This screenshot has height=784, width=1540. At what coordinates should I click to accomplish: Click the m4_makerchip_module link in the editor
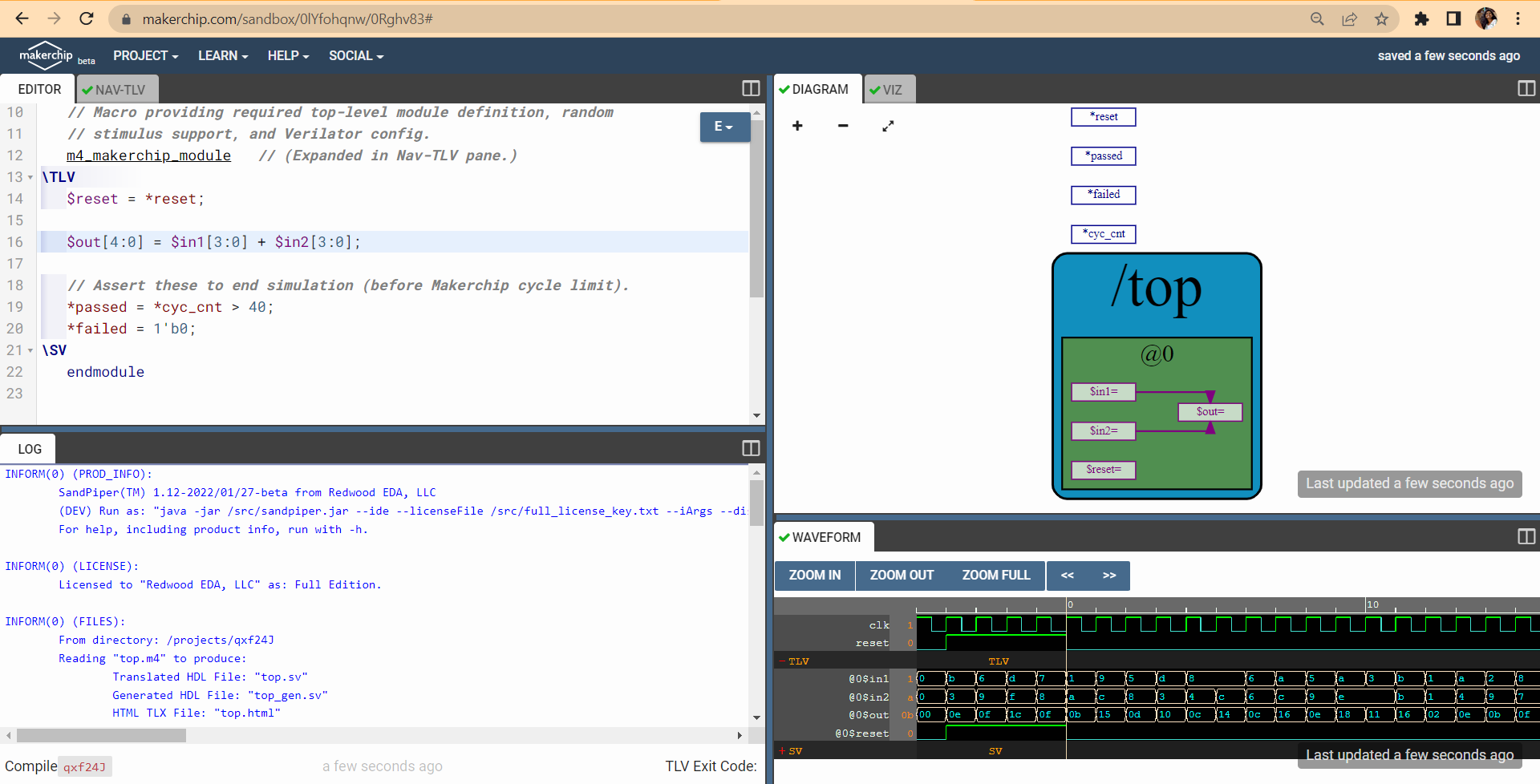click(x=148, y=156)
